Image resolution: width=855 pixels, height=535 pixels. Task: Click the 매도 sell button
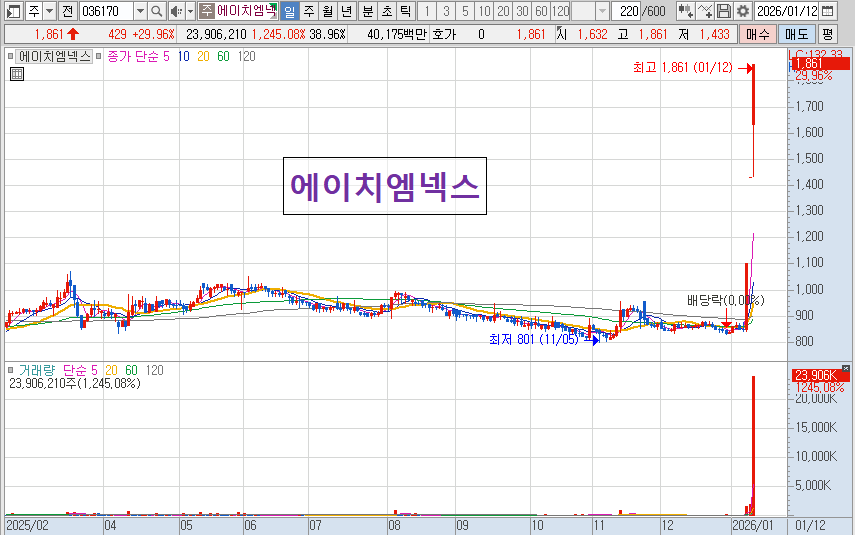pos(796,34)
